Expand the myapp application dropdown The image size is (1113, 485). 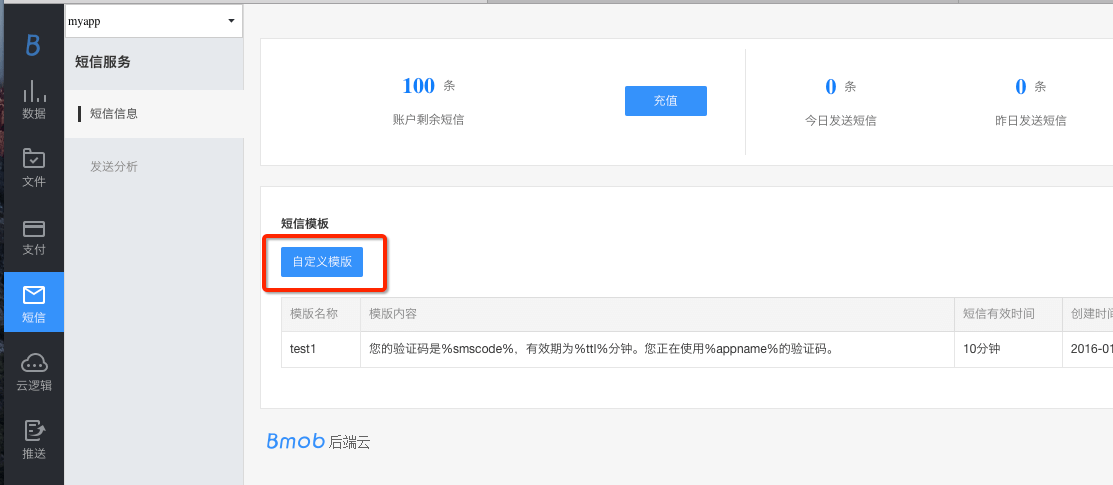[x=153, y=21]
